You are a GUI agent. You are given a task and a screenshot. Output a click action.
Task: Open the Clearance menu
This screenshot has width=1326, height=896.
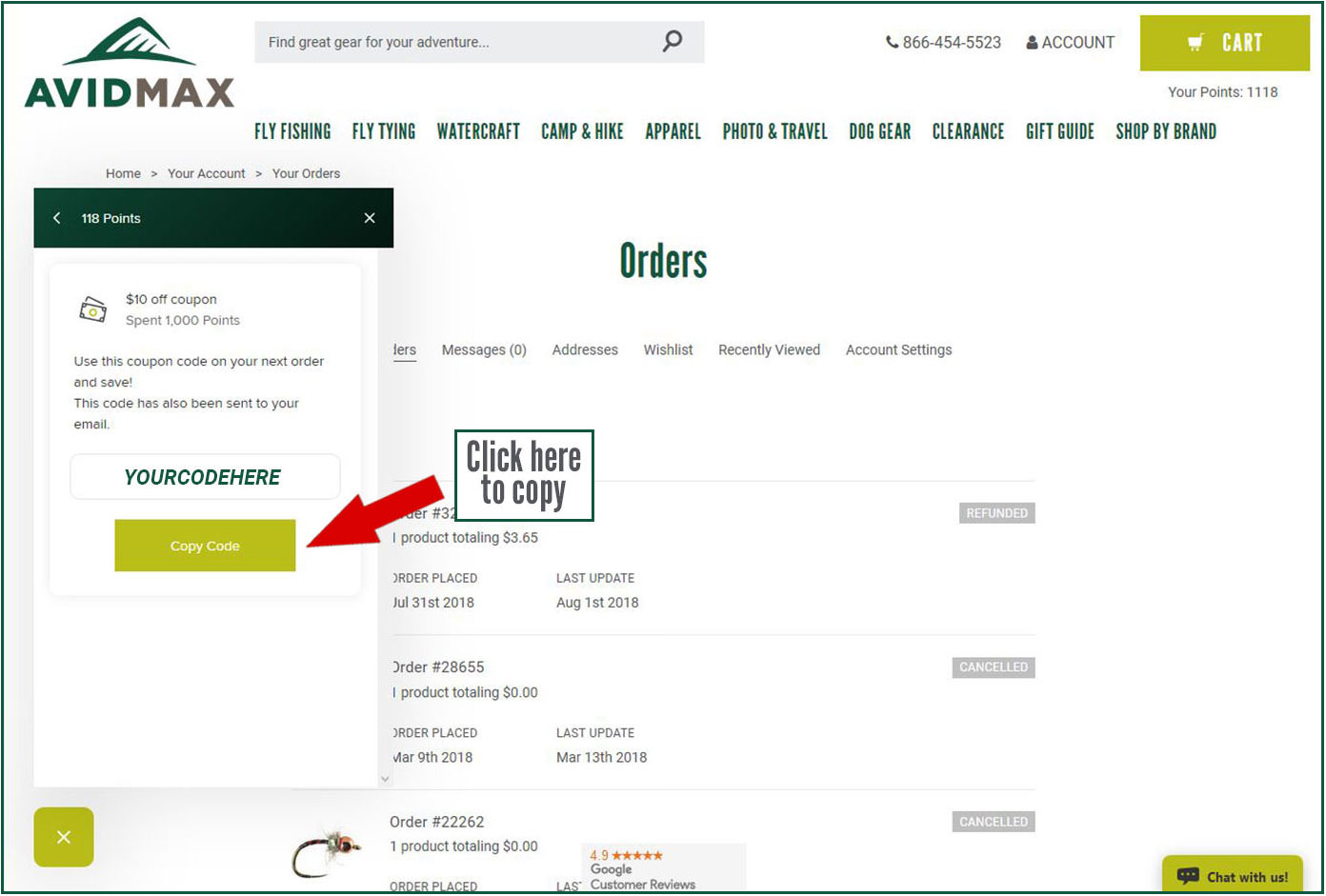(x=968, y=131)
